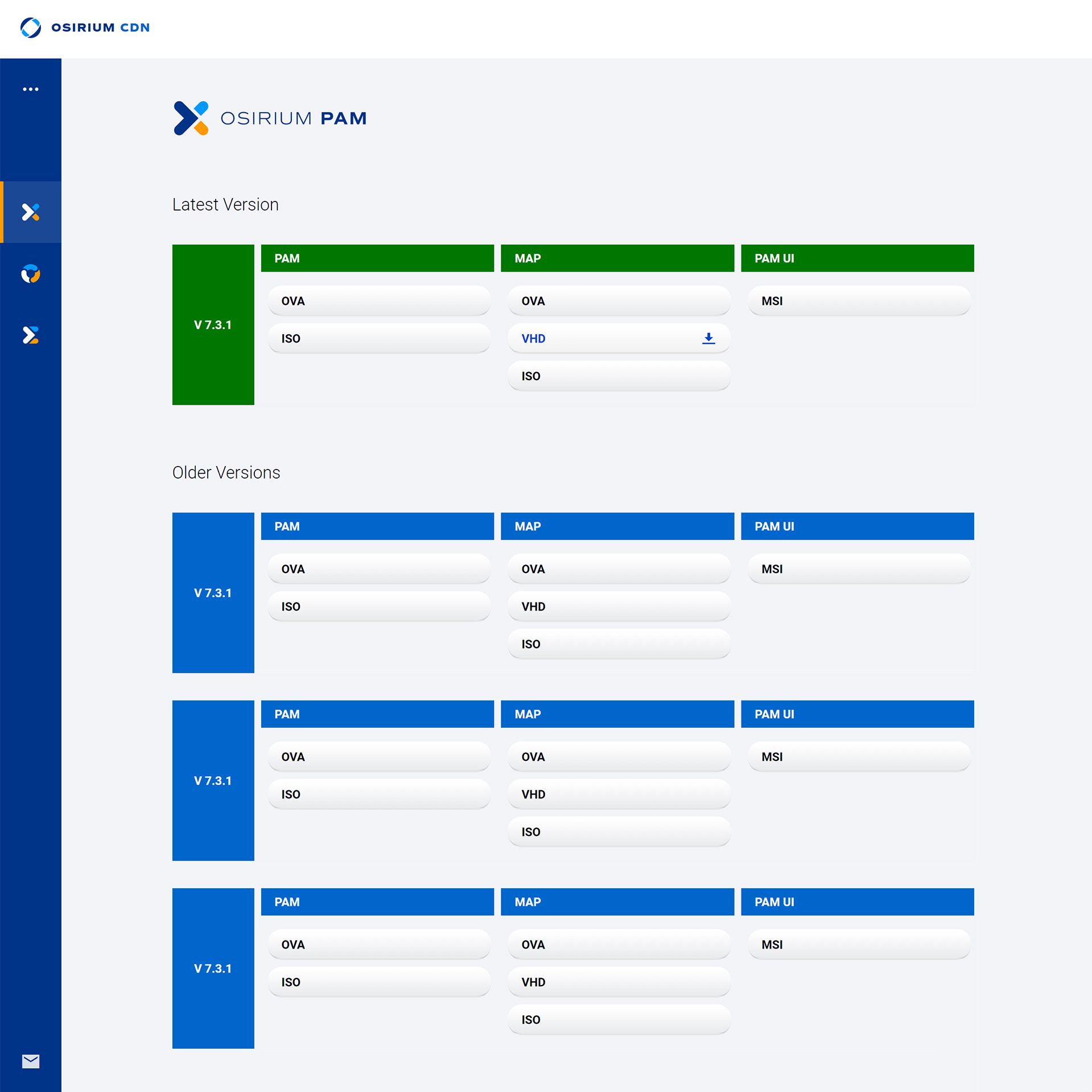The height and width of the screenshot is (1092, 1092).
Task: Click the OSIRIUM CDN header title
Action: click(101, 27)
